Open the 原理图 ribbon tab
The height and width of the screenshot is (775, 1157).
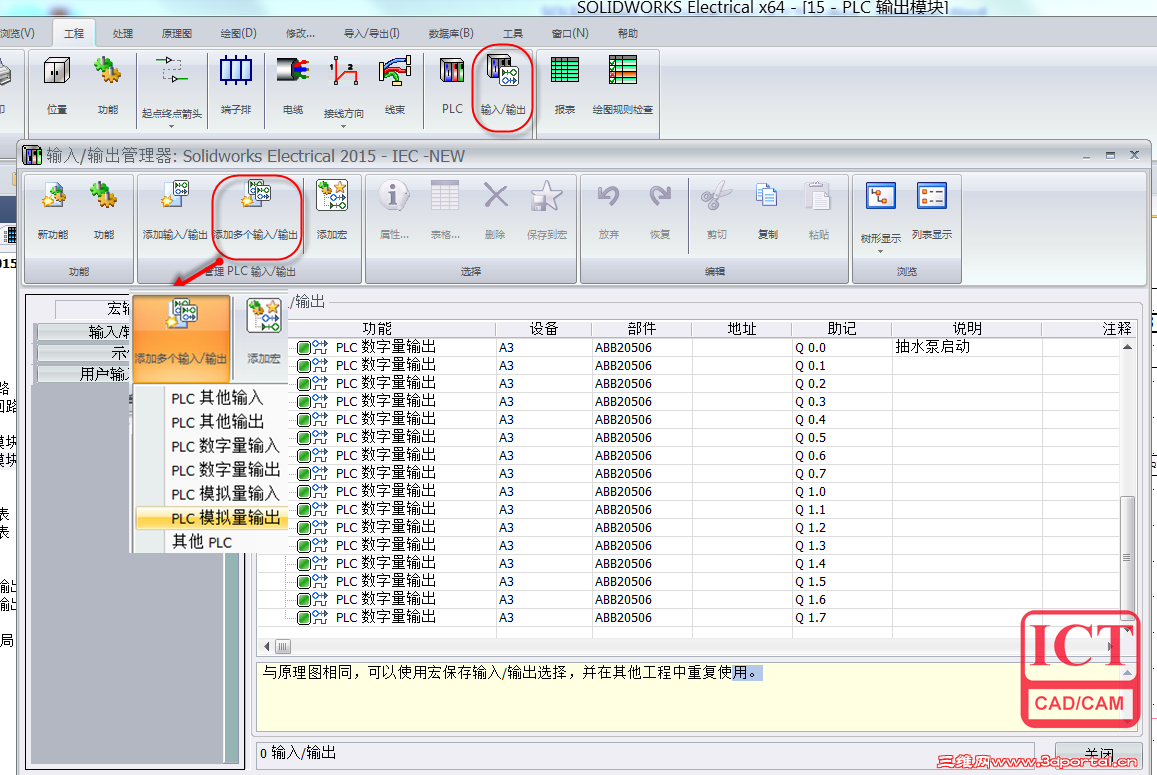pyautogui.click(x=176, y=33)
